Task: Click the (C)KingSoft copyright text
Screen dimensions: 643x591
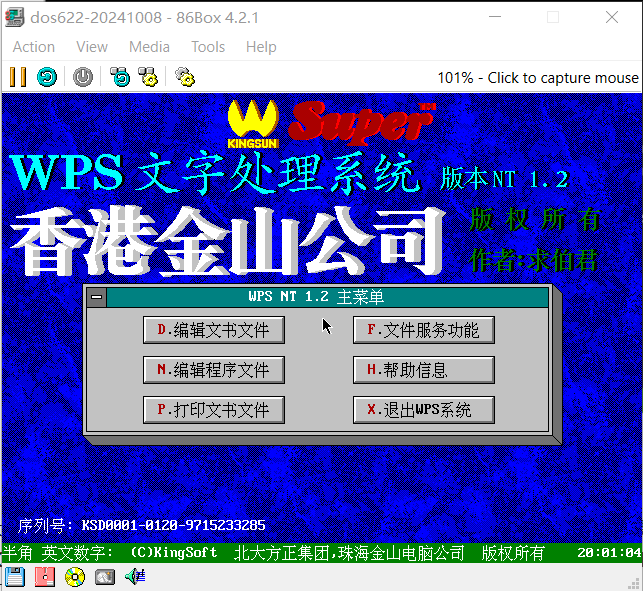Action: [x=174, y=552]
